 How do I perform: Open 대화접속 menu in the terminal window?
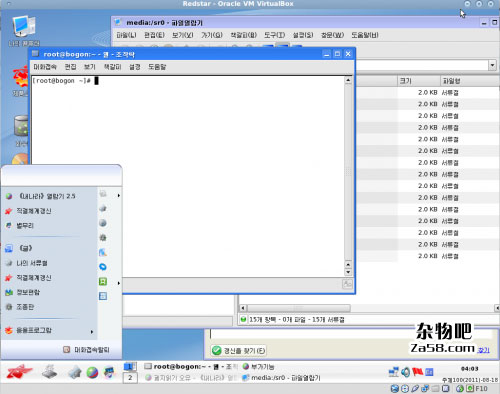(x=45, y=67)
